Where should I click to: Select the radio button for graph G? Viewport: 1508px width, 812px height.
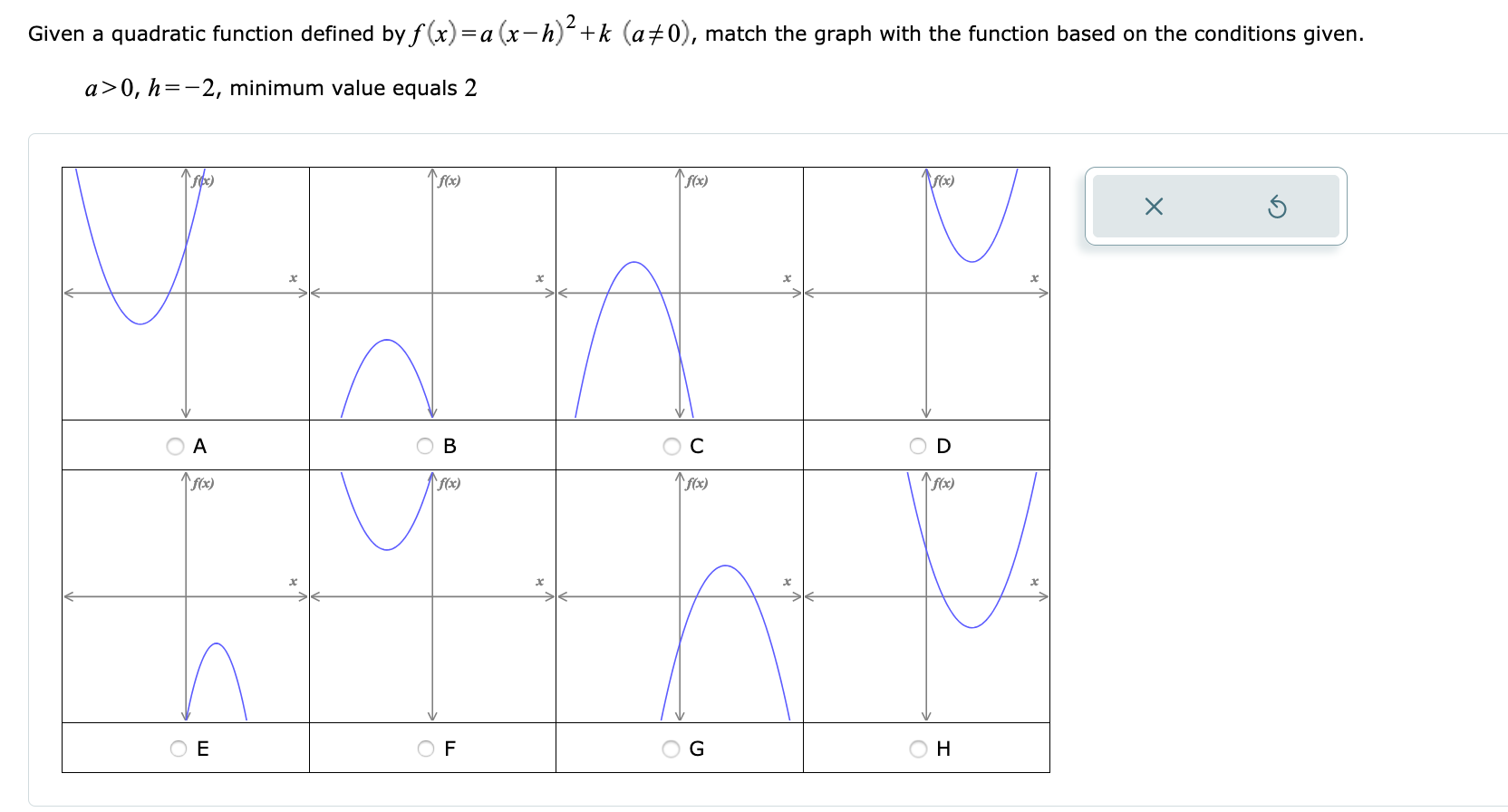tap(671, 748)
